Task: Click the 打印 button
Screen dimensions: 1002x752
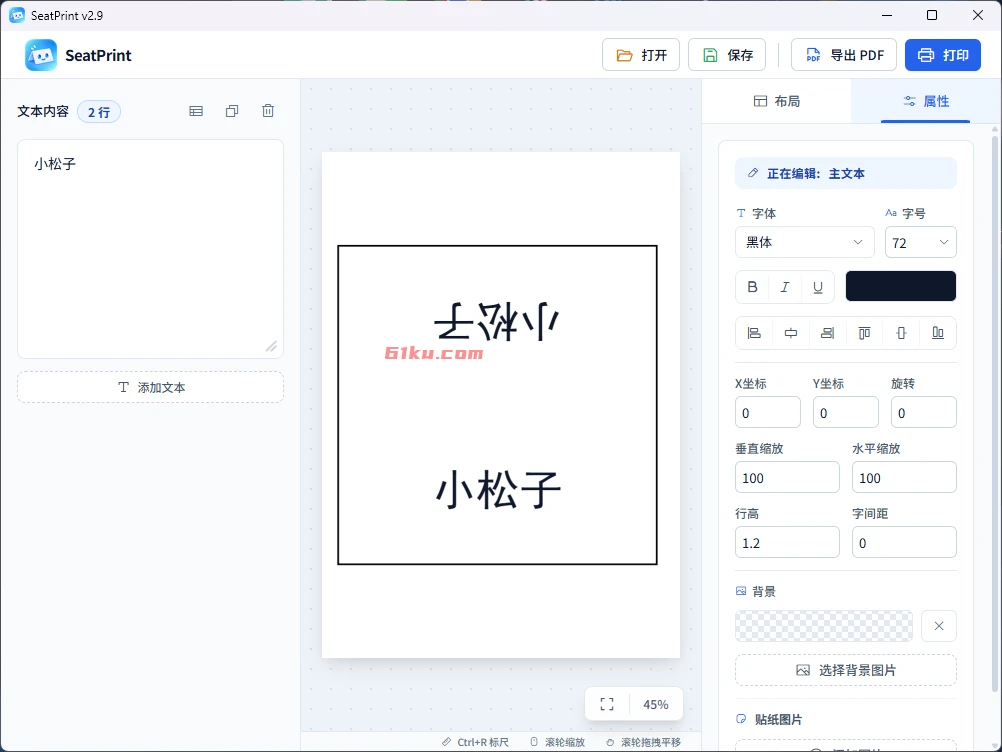Action: point(943,55)
